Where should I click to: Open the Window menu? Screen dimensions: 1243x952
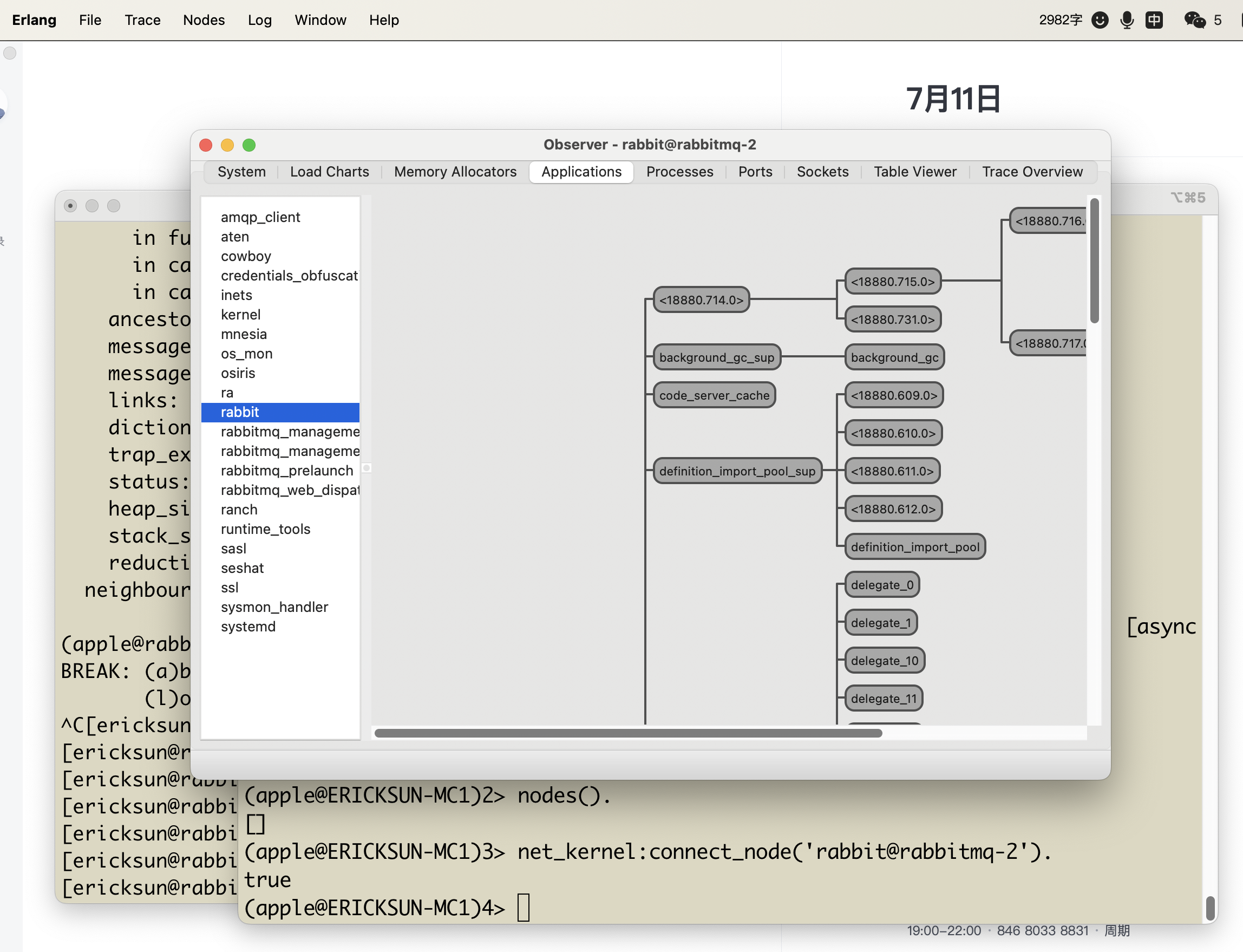click(320, 21)
